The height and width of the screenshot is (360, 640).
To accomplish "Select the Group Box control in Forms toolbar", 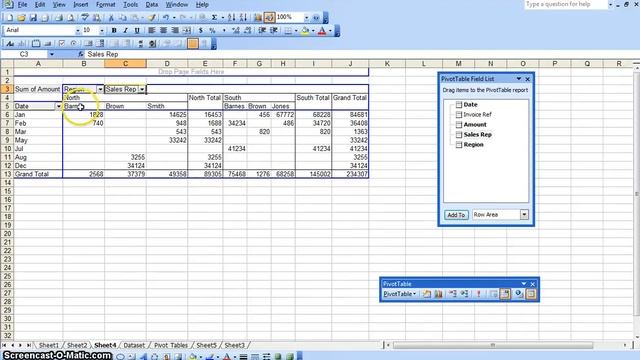I will tap(36, 44).
